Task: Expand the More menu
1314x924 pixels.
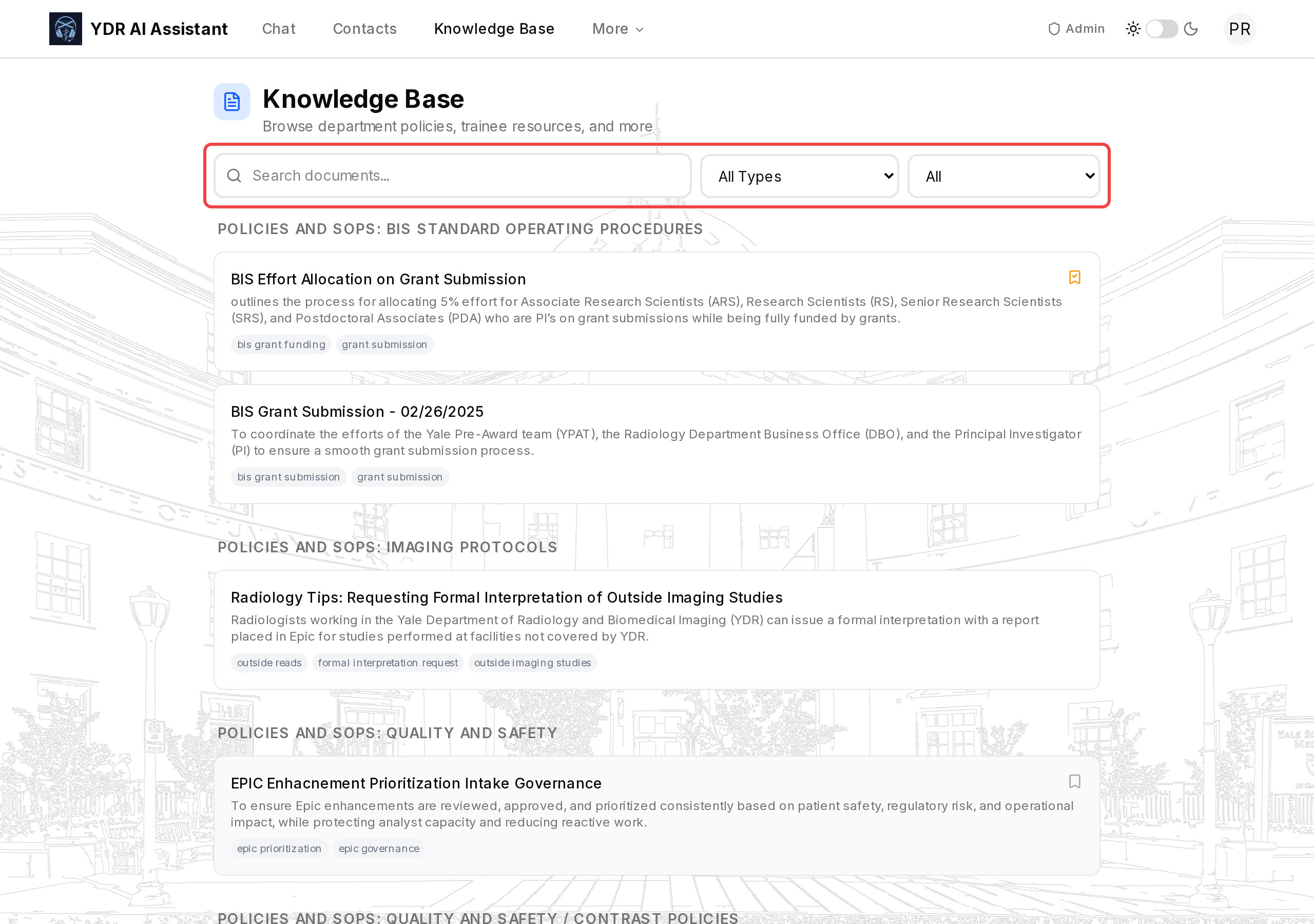Action: [x=617, y=29]
